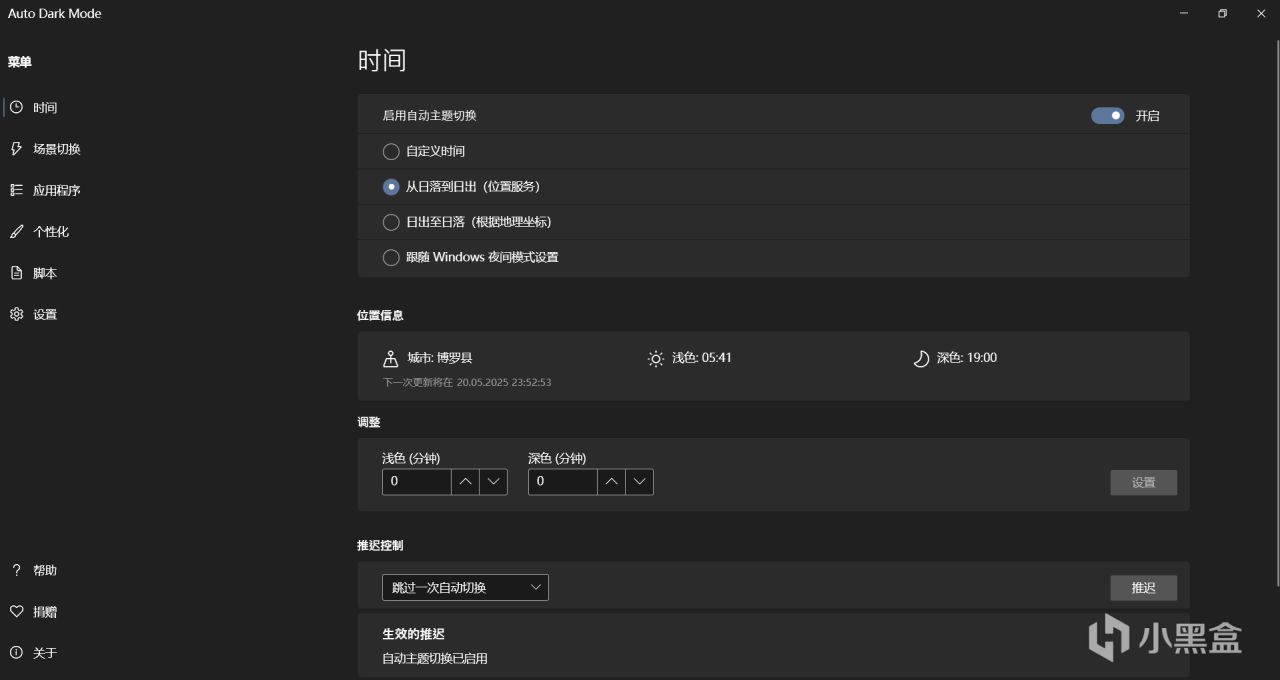The height and width of the screenshot is (680, 1280).
Task: Open the 跳过一次自动切换 dropdown
Action: (x=465, y=587)
